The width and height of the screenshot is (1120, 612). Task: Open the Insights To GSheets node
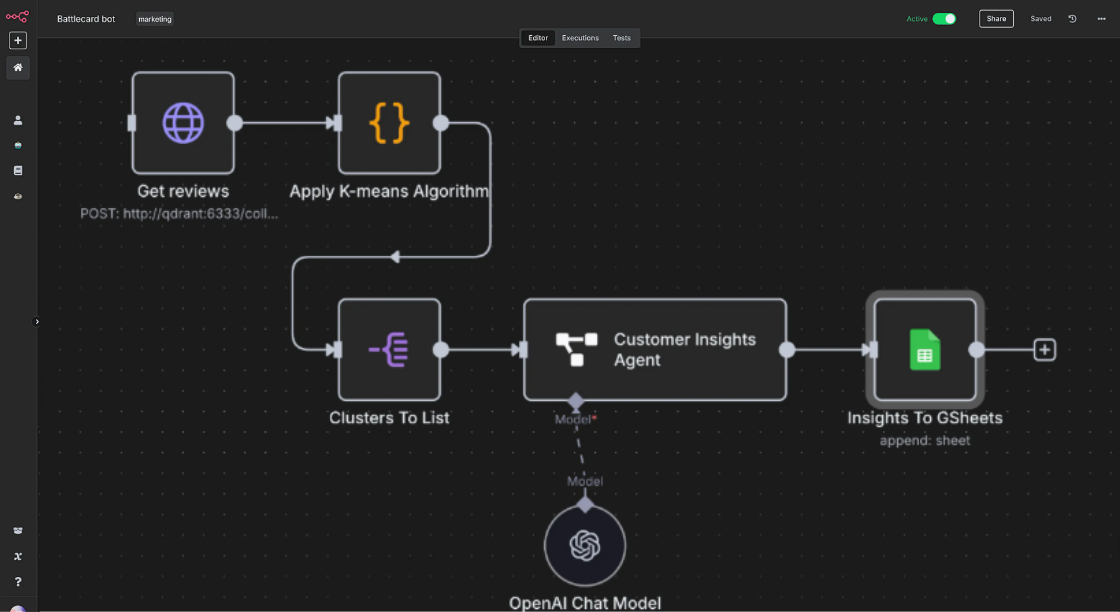pos(924,349)
